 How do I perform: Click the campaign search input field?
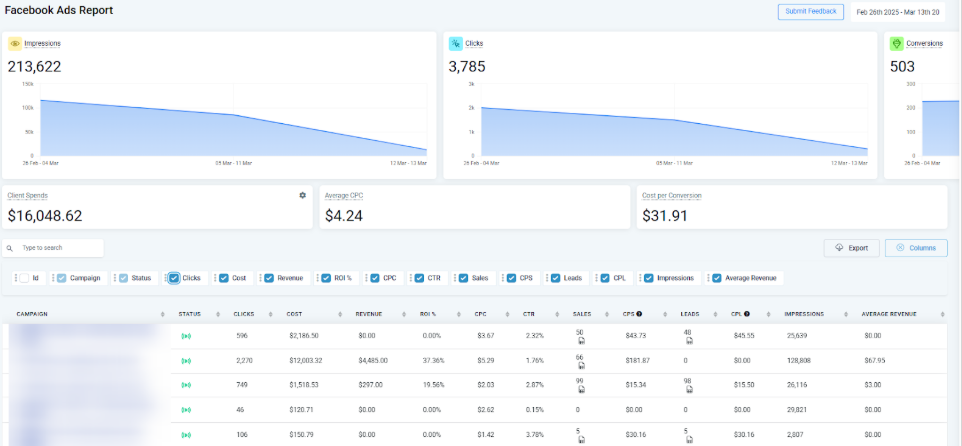(58, 247)
